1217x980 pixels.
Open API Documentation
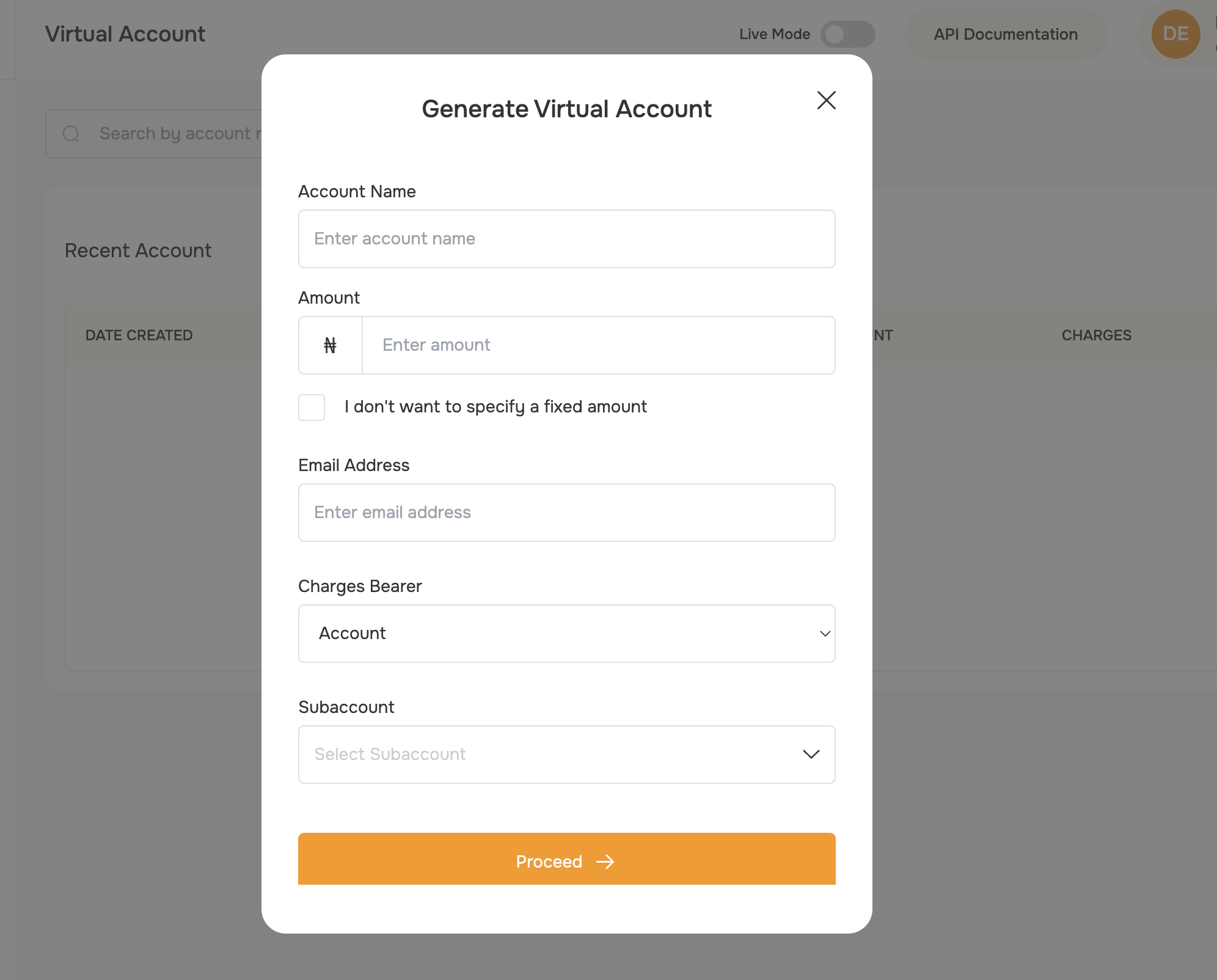(1005, 34)
